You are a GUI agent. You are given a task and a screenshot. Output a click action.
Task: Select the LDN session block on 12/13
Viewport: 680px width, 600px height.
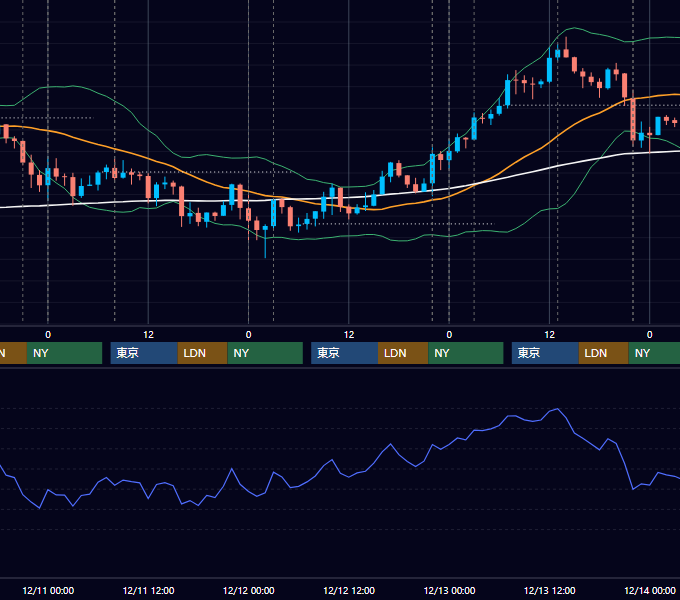(603, 353)
